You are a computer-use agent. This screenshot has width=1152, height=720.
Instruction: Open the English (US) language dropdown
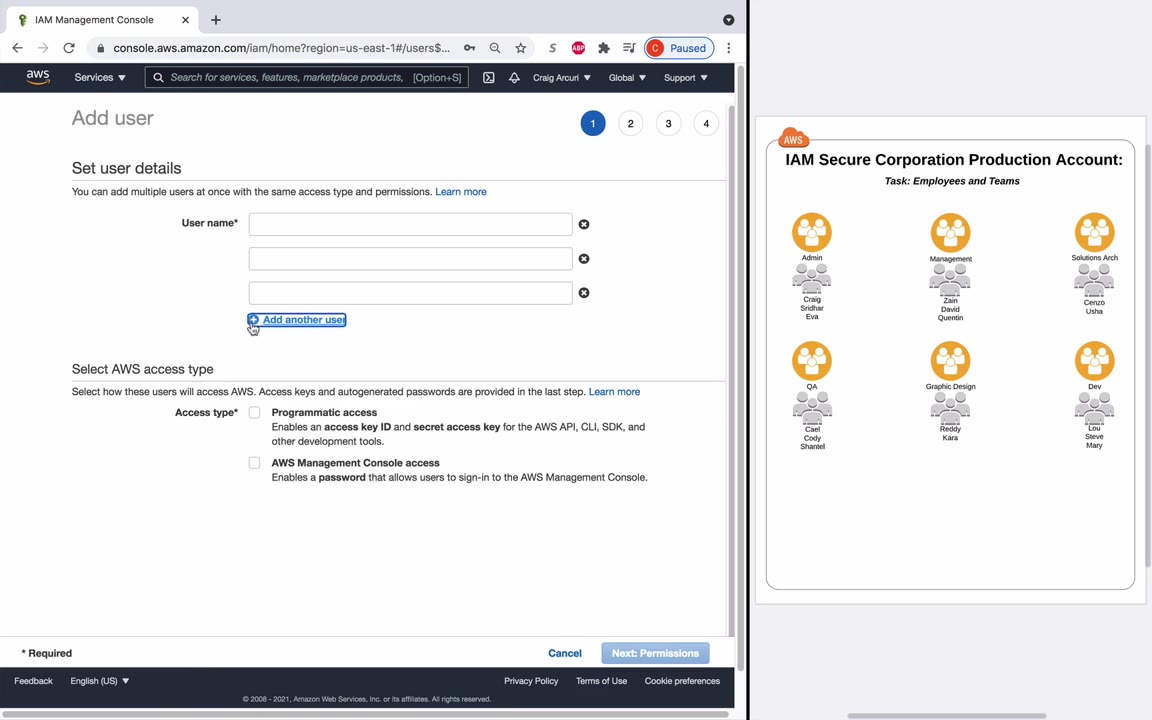click(x=100, y=681)
